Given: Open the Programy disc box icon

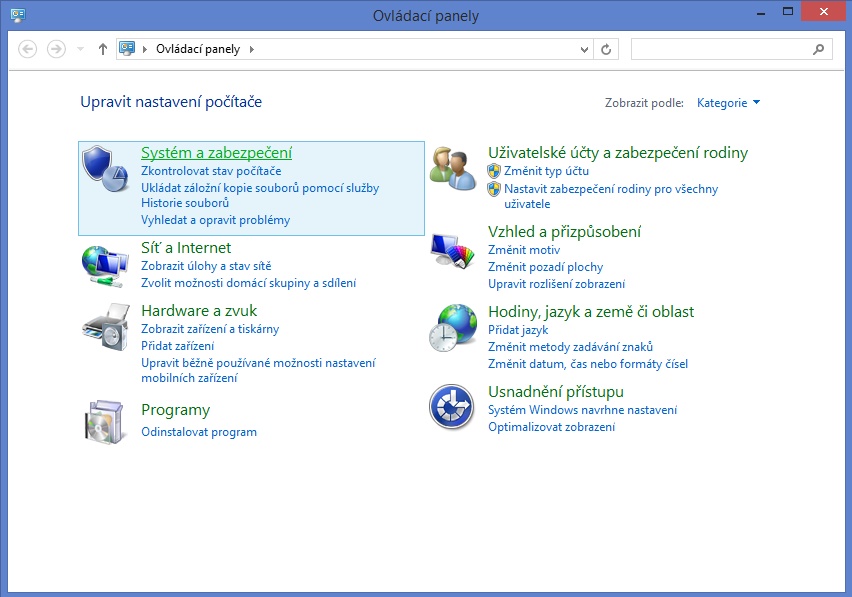Looking at the screenshot, I should [105, 421].
